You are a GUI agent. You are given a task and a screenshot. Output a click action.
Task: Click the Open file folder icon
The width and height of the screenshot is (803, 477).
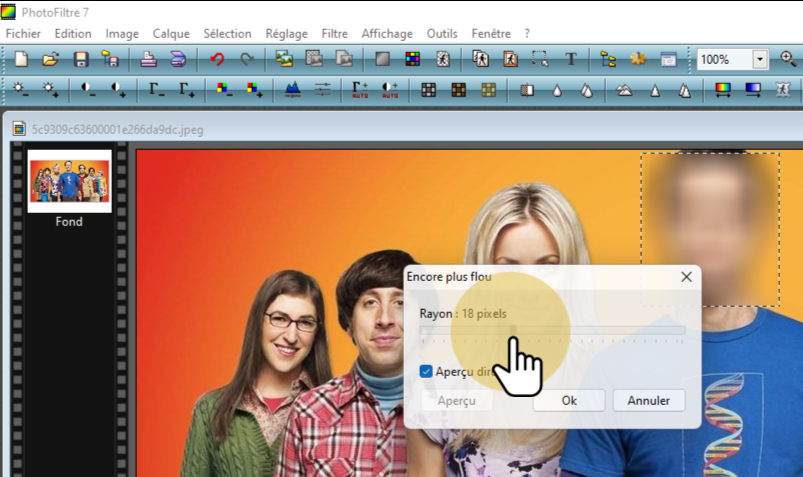50,59
